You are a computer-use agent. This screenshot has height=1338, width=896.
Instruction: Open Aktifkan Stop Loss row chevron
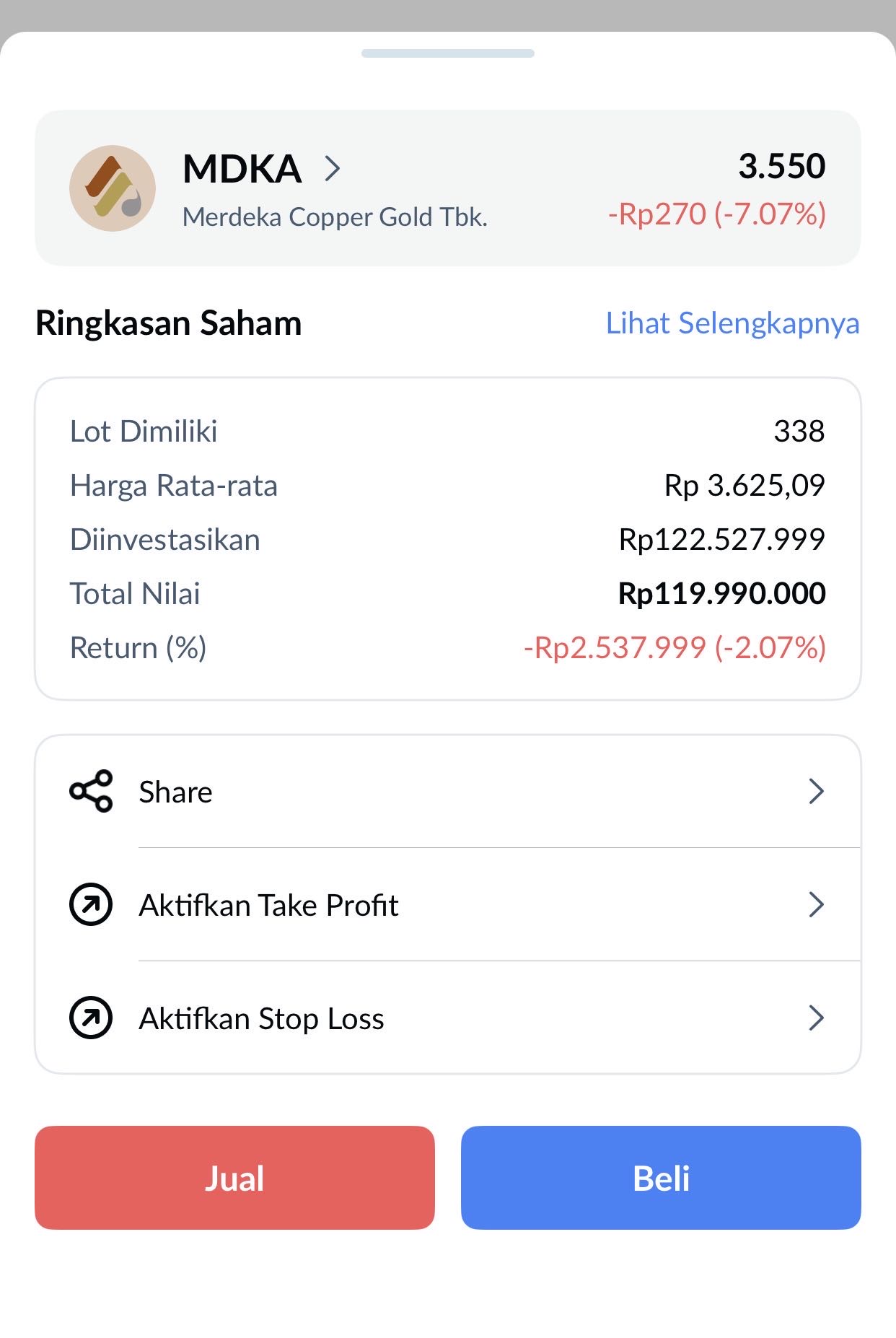816,1018
